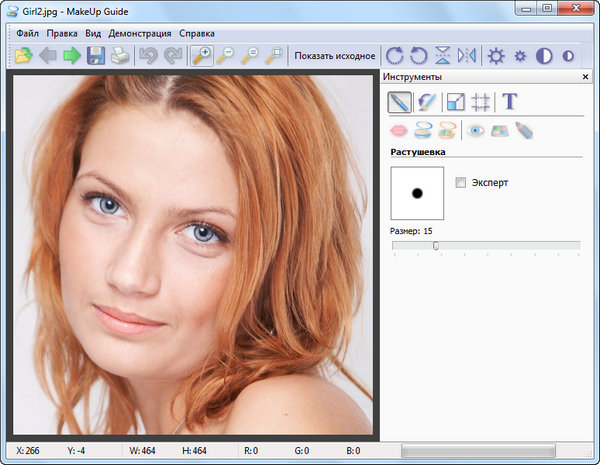Open the Демонстрация menu

pyautogui.click(x=139, y=33)
